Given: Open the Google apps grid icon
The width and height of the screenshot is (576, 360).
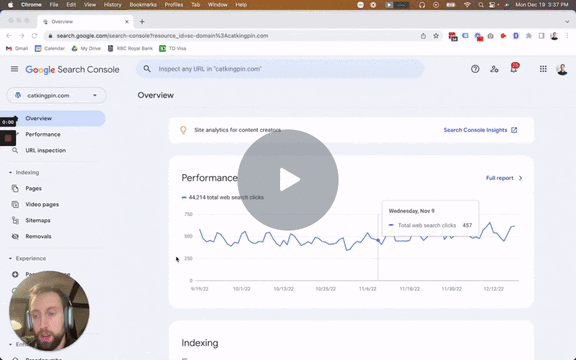Looking at the screenshot, I should click(543, 69).
